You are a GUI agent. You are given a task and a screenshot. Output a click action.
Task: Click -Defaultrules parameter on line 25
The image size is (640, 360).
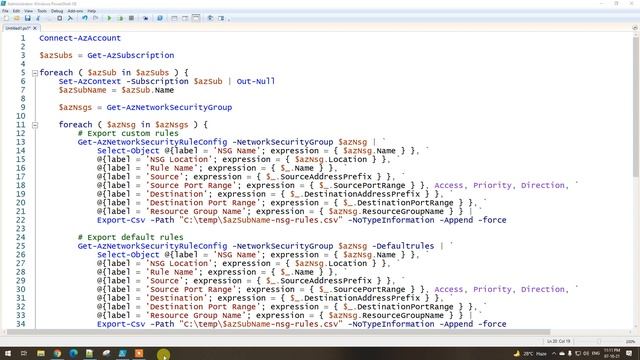pyautogui.click(x=403, y=246)
